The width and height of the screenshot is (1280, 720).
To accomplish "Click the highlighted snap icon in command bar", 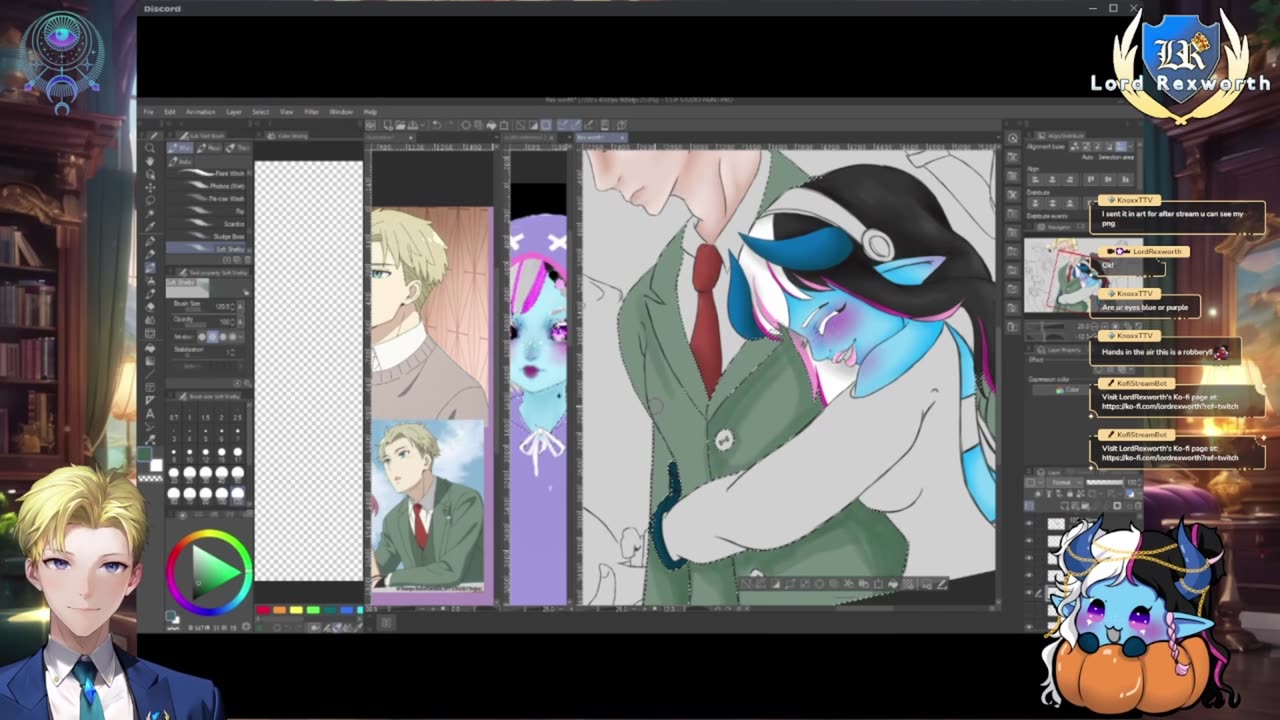I will (x=562, y=125).
